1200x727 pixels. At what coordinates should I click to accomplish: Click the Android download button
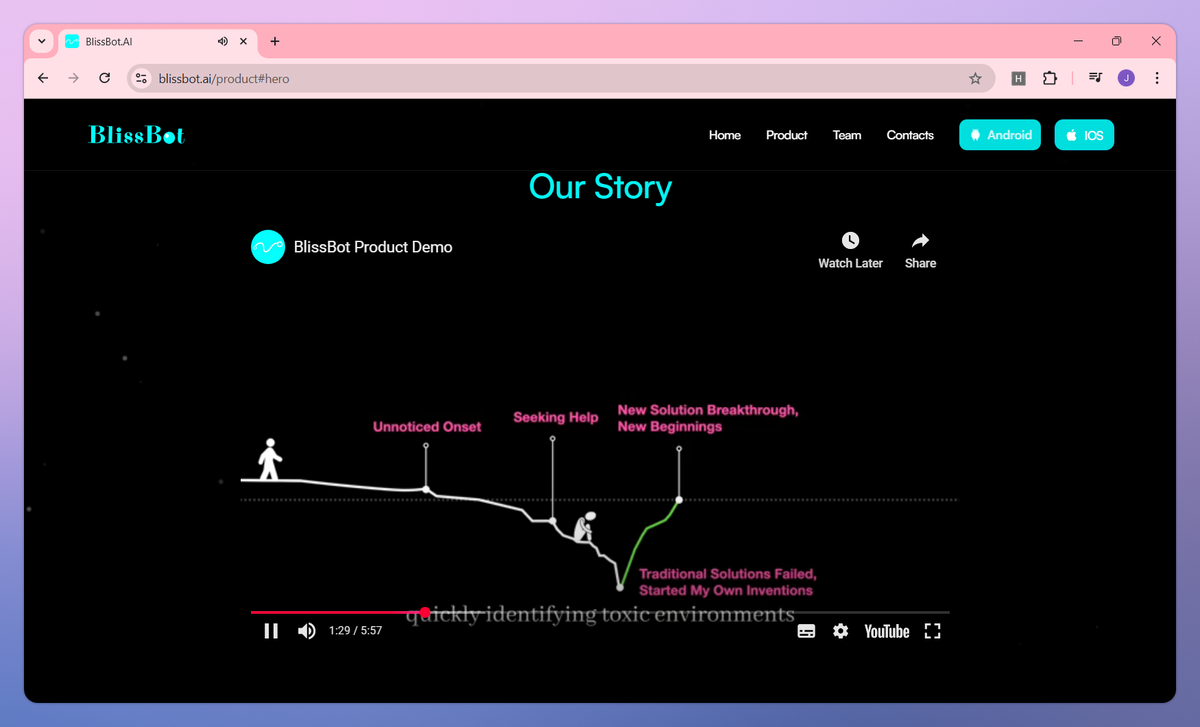pos(1000,135)
